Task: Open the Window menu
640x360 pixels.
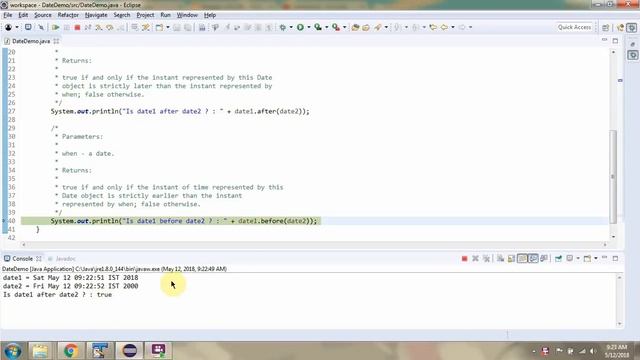Action: tap(187, 15)
